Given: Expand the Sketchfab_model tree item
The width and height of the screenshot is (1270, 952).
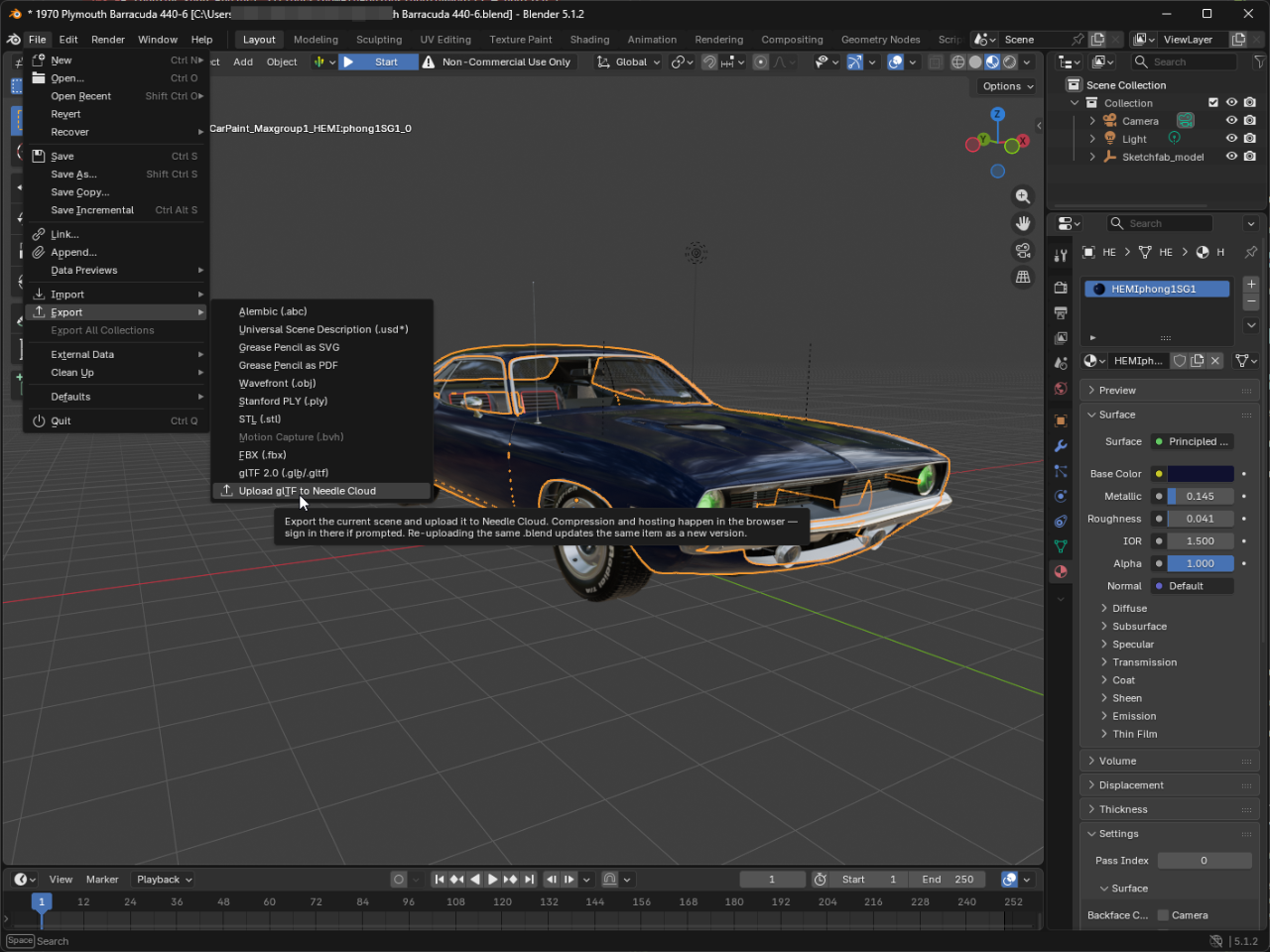Looking at the screenshot, I should [1092, 157].
